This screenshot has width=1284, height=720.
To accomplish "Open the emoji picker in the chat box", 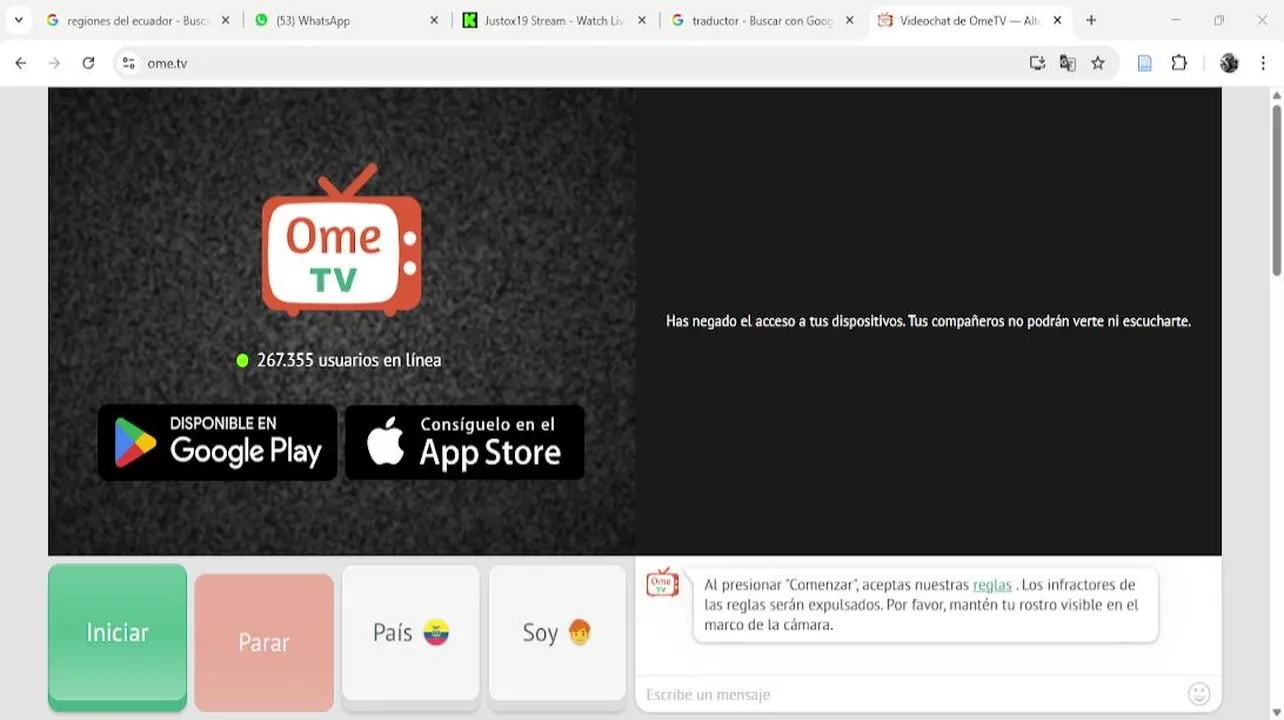I will [x=1199, y=694].
